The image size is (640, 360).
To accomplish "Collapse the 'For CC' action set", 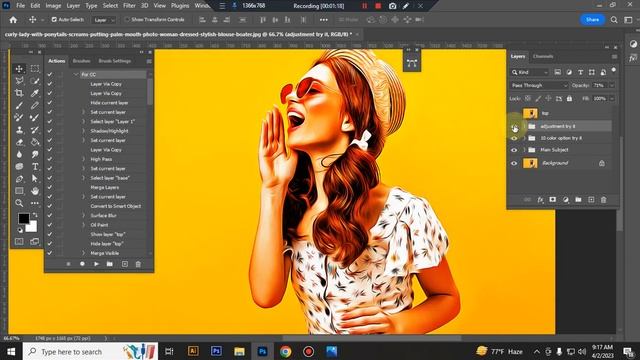I will tap(76, 74).
